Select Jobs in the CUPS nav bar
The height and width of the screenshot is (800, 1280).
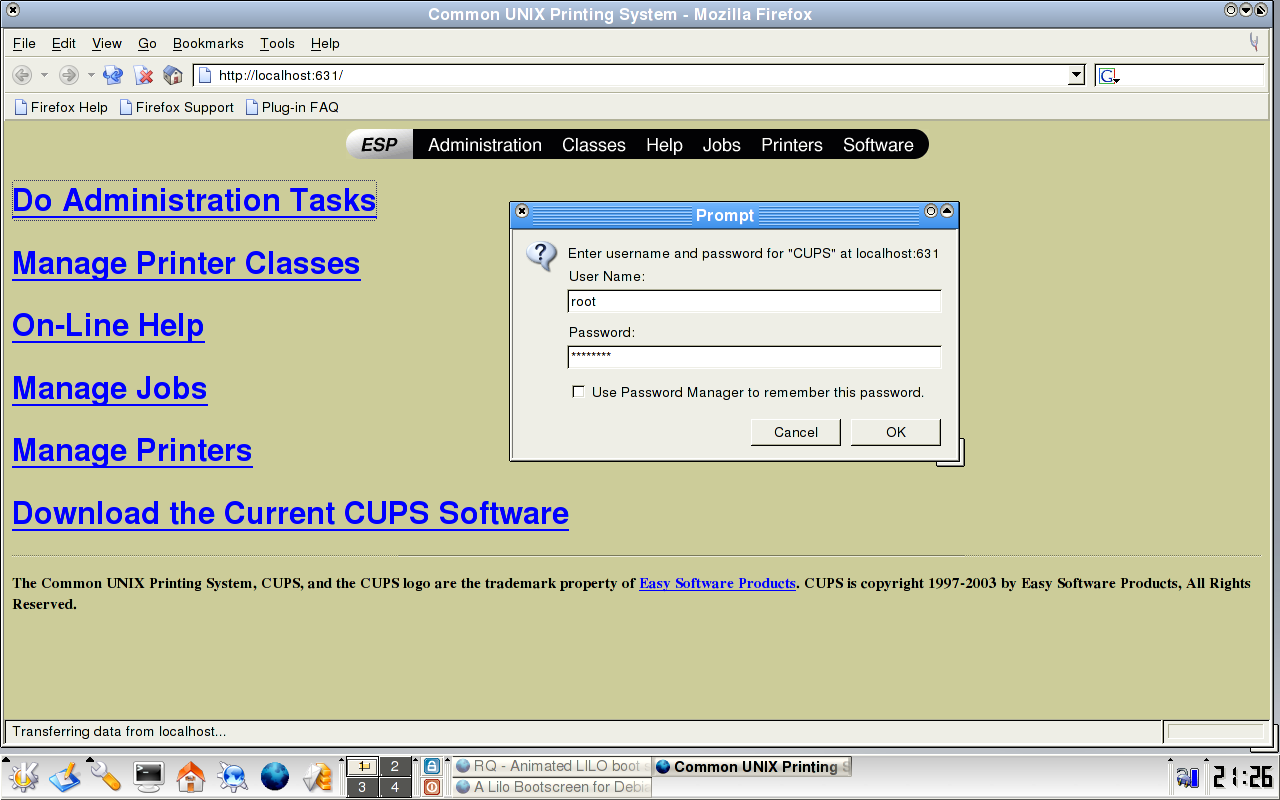[722, 145]
